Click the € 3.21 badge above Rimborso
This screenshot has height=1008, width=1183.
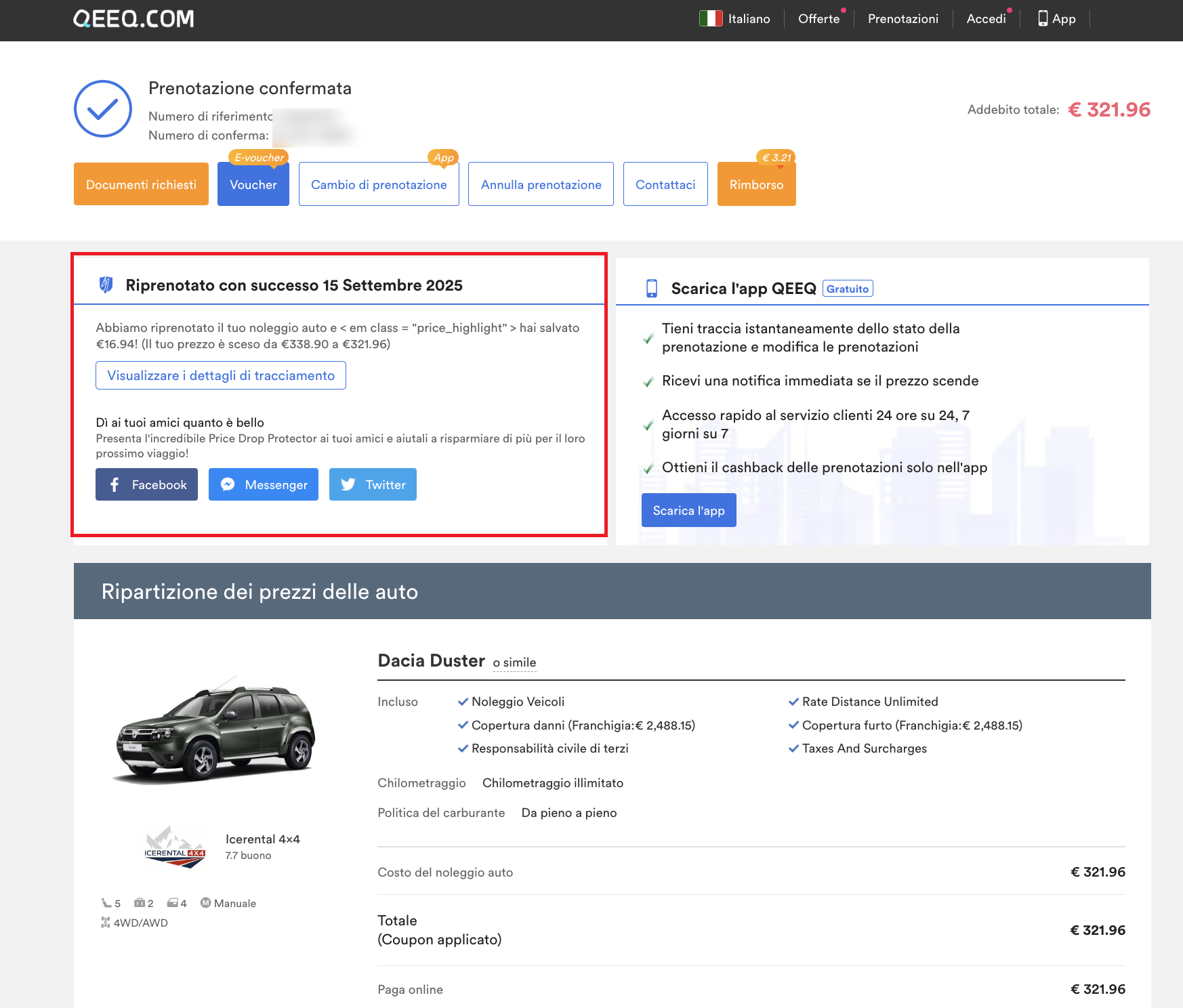[776, 157]
